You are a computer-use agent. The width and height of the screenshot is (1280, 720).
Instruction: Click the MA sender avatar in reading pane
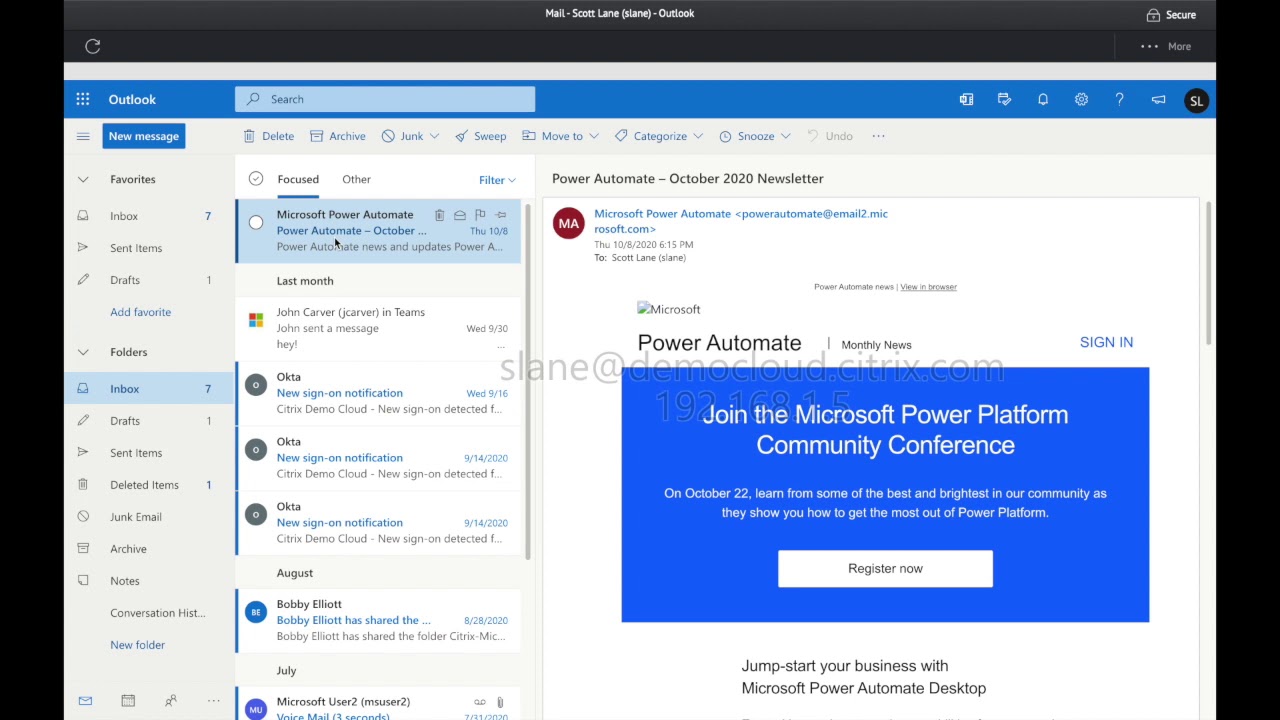569,223
